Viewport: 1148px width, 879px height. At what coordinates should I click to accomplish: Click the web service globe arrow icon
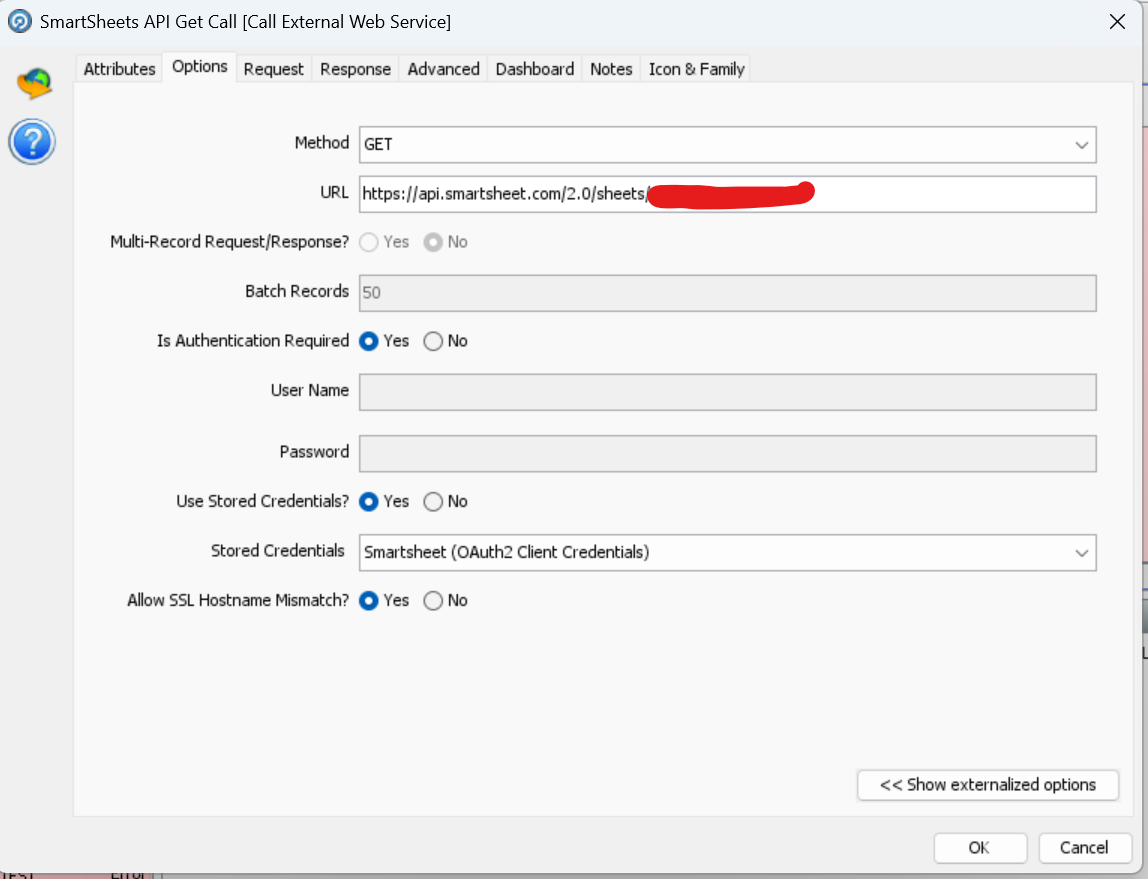click(x=34, y=83)
